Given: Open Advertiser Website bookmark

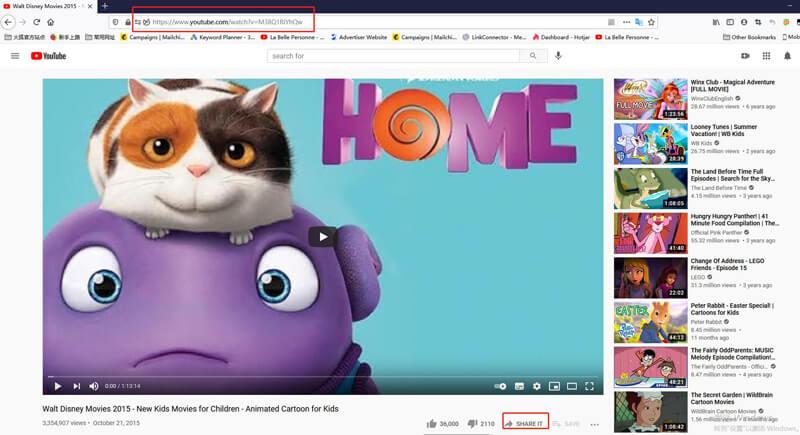Looking at the screenshot, I should 359,37.
